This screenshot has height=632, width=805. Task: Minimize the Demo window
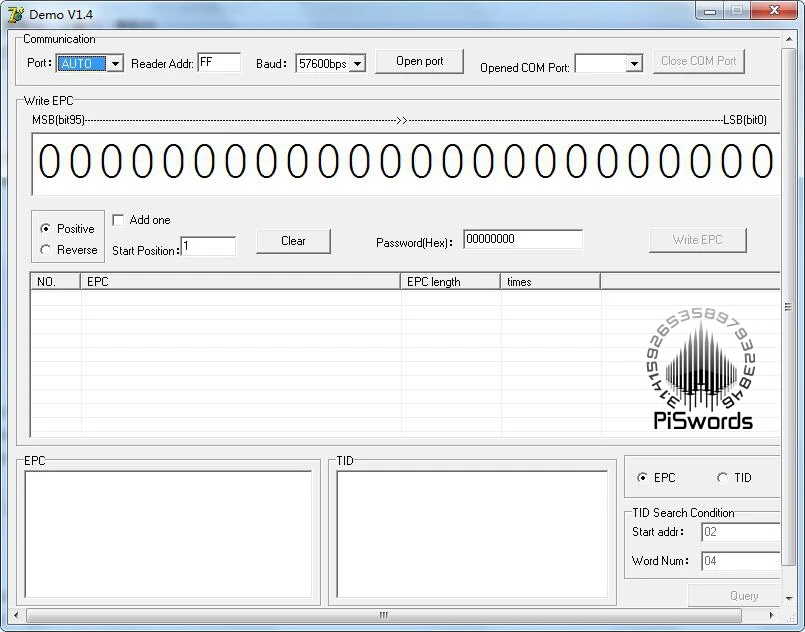(x=710, y=11)
